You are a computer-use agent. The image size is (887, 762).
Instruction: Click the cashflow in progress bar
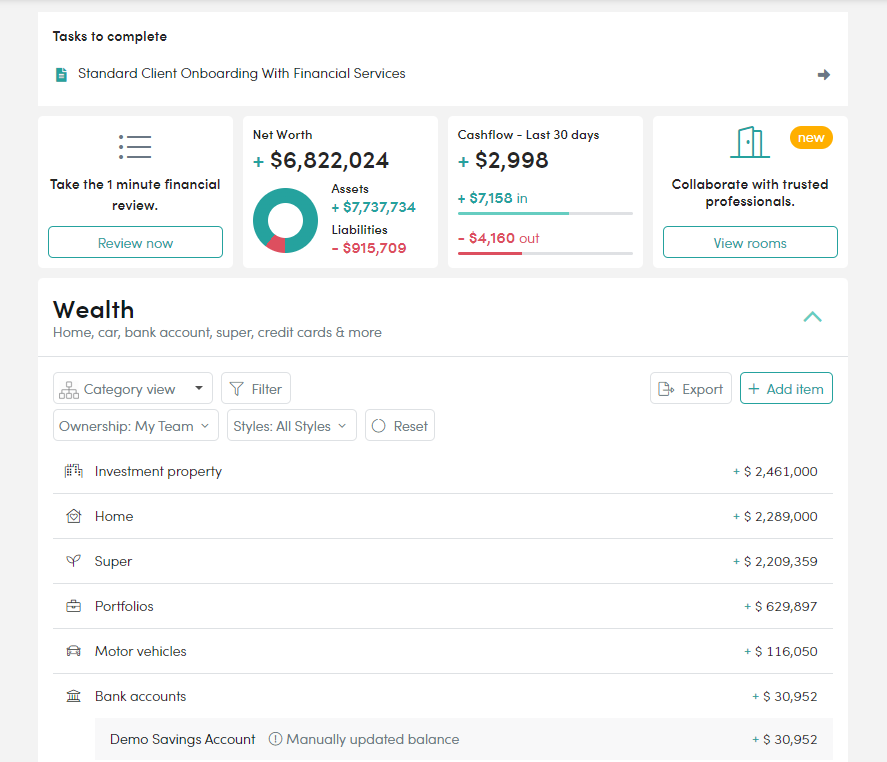545,213
